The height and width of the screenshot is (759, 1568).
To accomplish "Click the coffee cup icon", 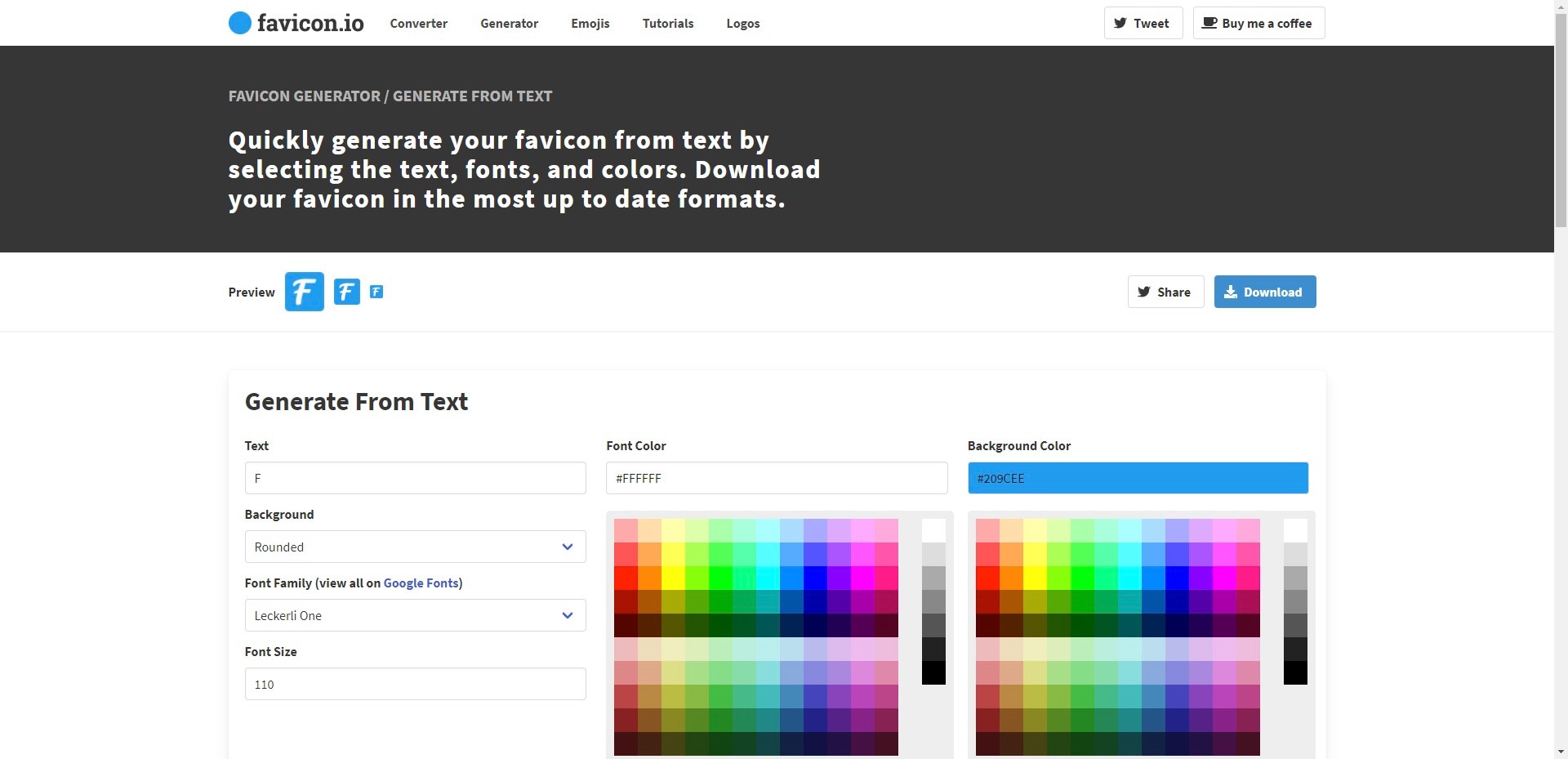I will (1209, 23).
